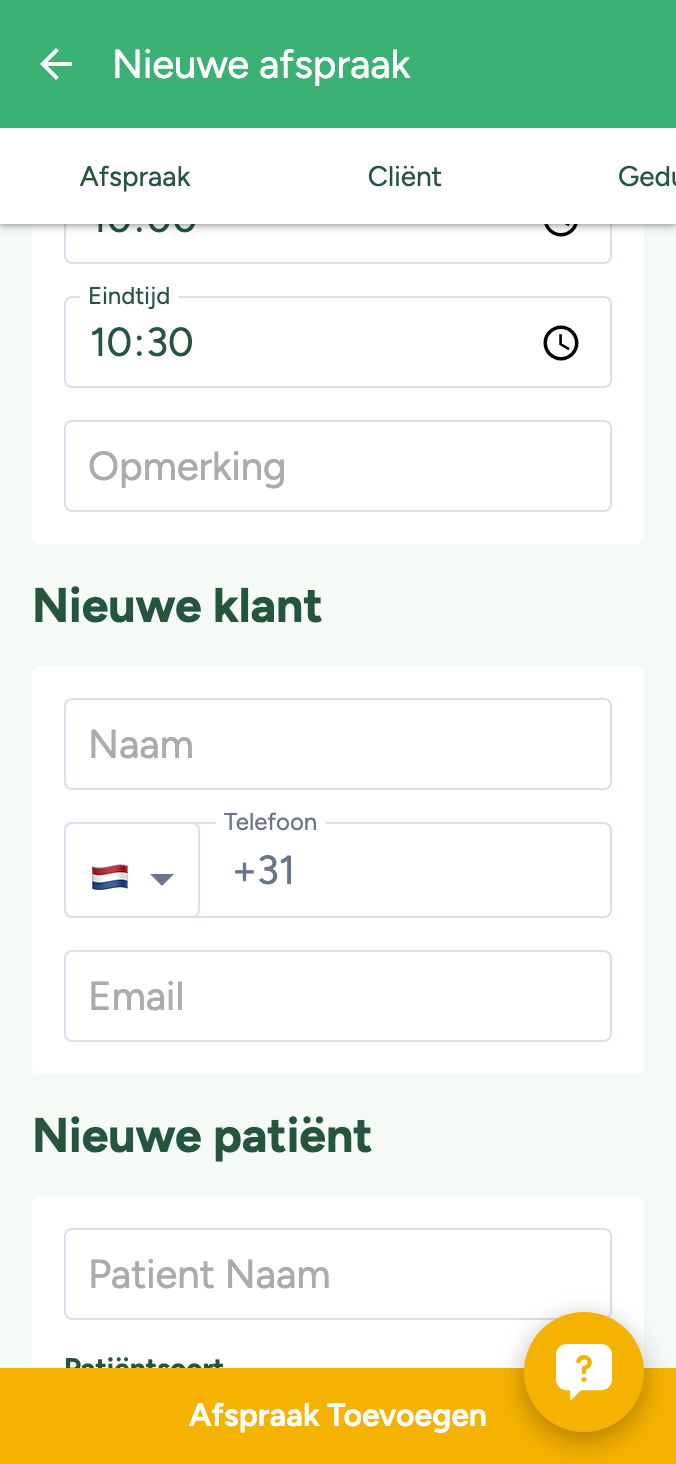Click the partially visible start time field

pos(300,238)
